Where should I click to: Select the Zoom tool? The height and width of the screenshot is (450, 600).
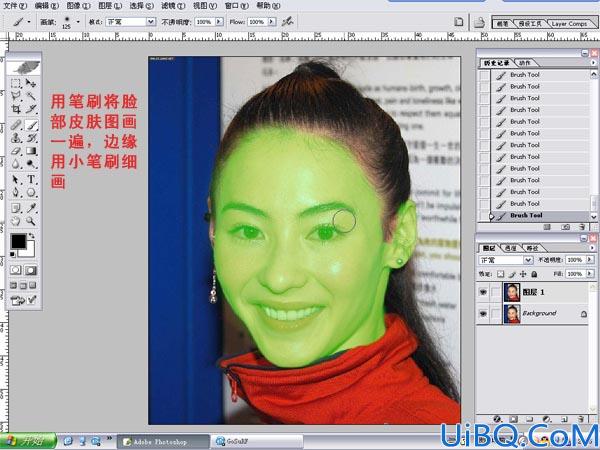click(x=31, y=221)
